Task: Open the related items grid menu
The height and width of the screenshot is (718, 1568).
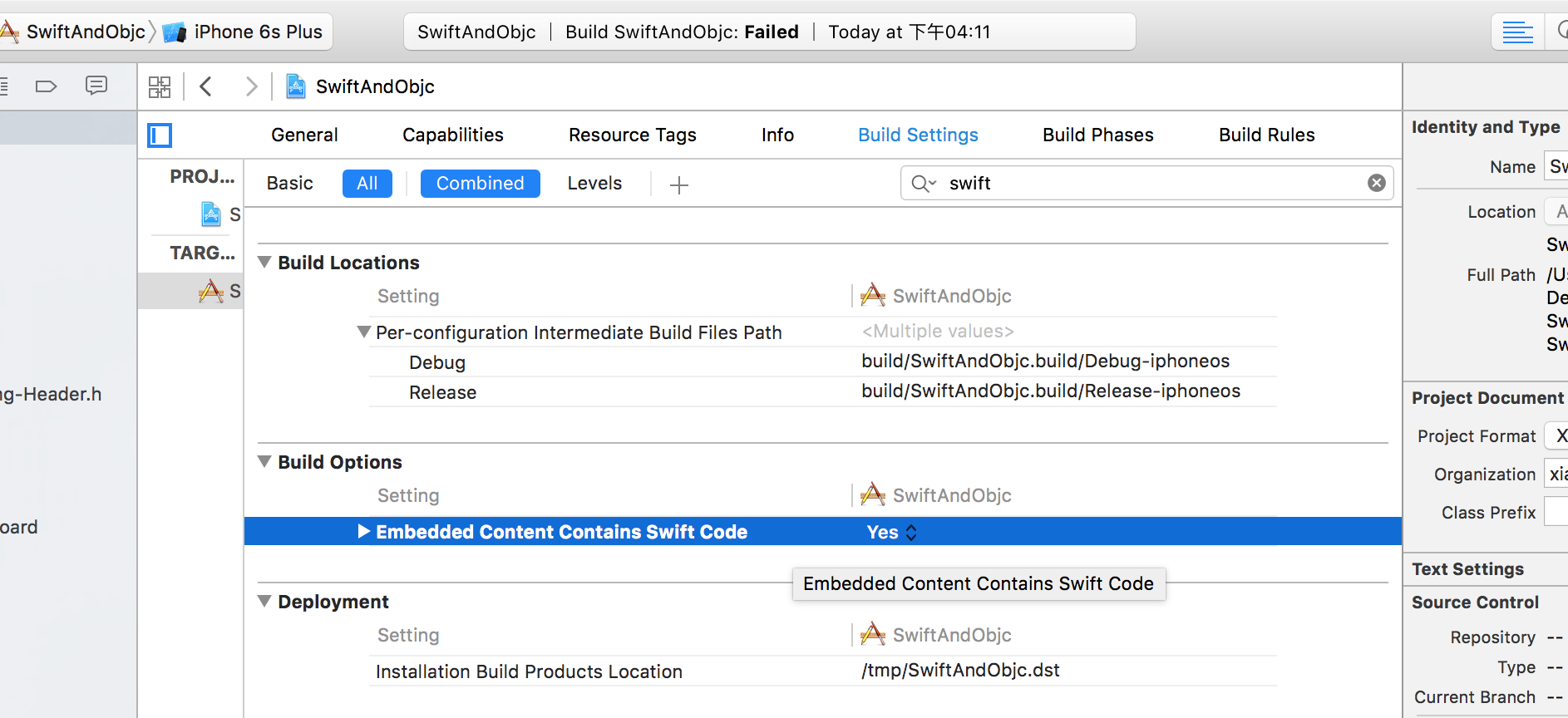Action: point(159,86)
